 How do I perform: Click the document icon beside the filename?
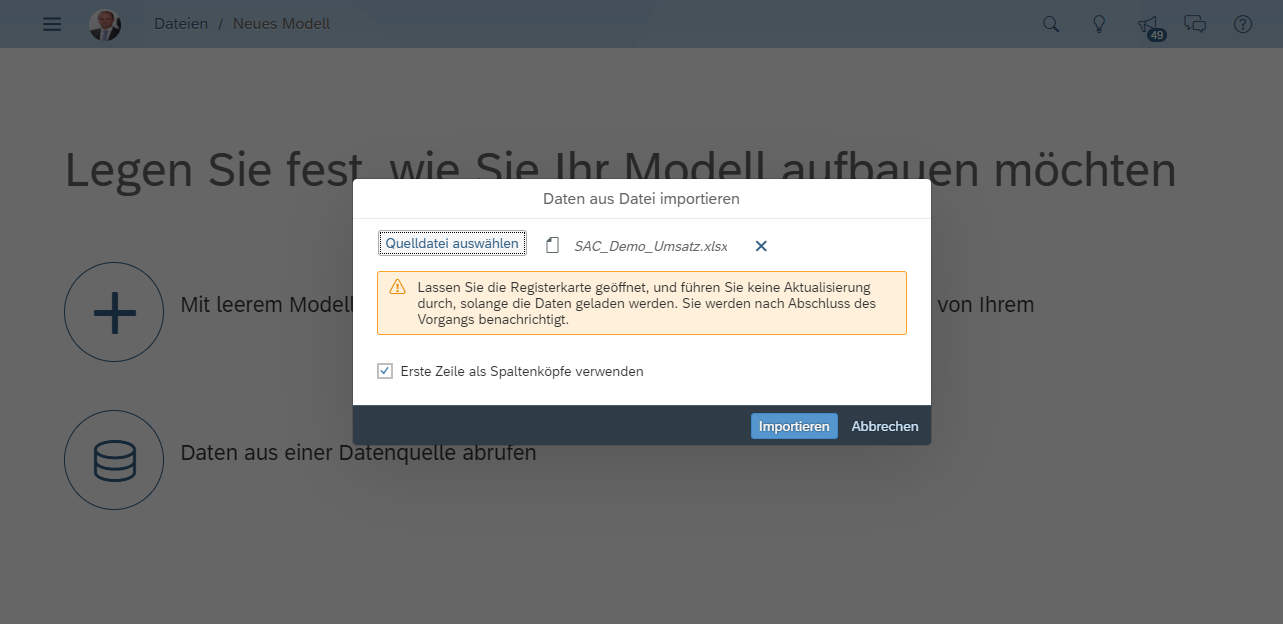pos(552,246)
